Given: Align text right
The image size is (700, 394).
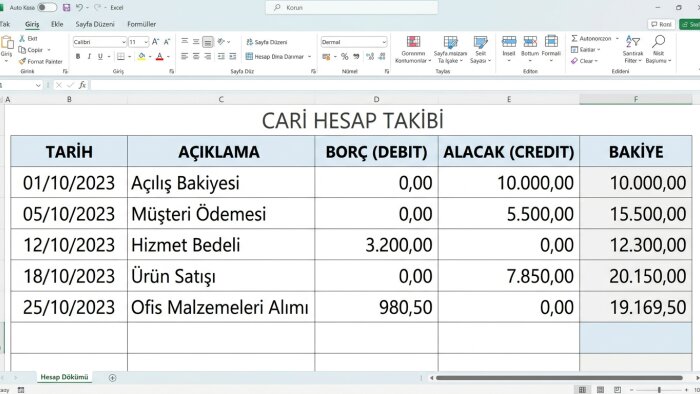Looking at the screenshot, I should pos(208,57).
